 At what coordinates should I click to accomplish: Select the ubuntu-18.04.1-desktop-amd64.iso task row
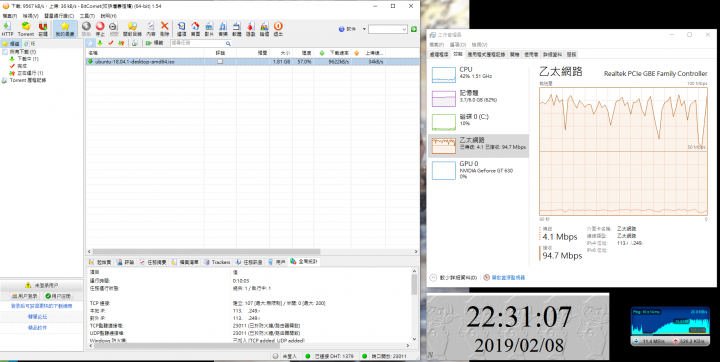pyautogui.click(x=252, y=61)
